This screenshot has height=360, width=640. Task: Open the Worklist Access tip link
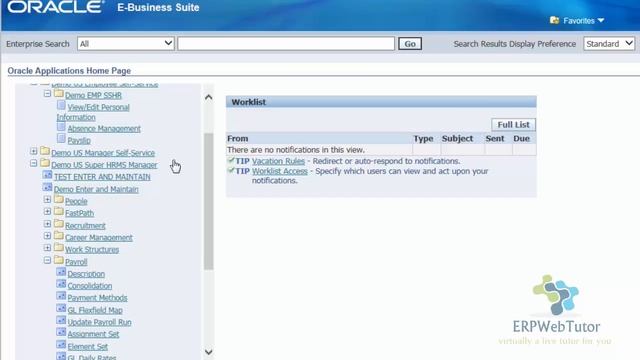tap(280, 171)
